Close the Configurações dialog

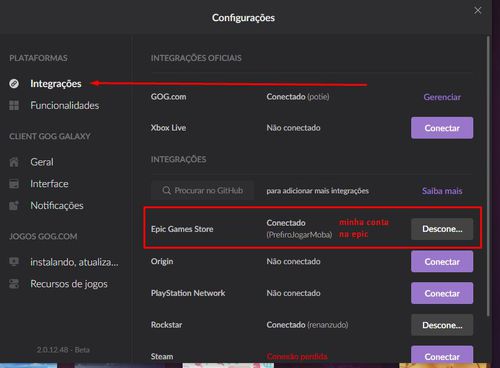tap(478, 11)
